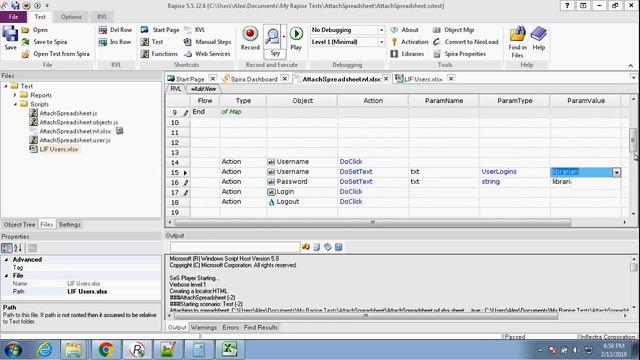Switch to the Errors output tab

pyautogui.click(x=231, y=327)
